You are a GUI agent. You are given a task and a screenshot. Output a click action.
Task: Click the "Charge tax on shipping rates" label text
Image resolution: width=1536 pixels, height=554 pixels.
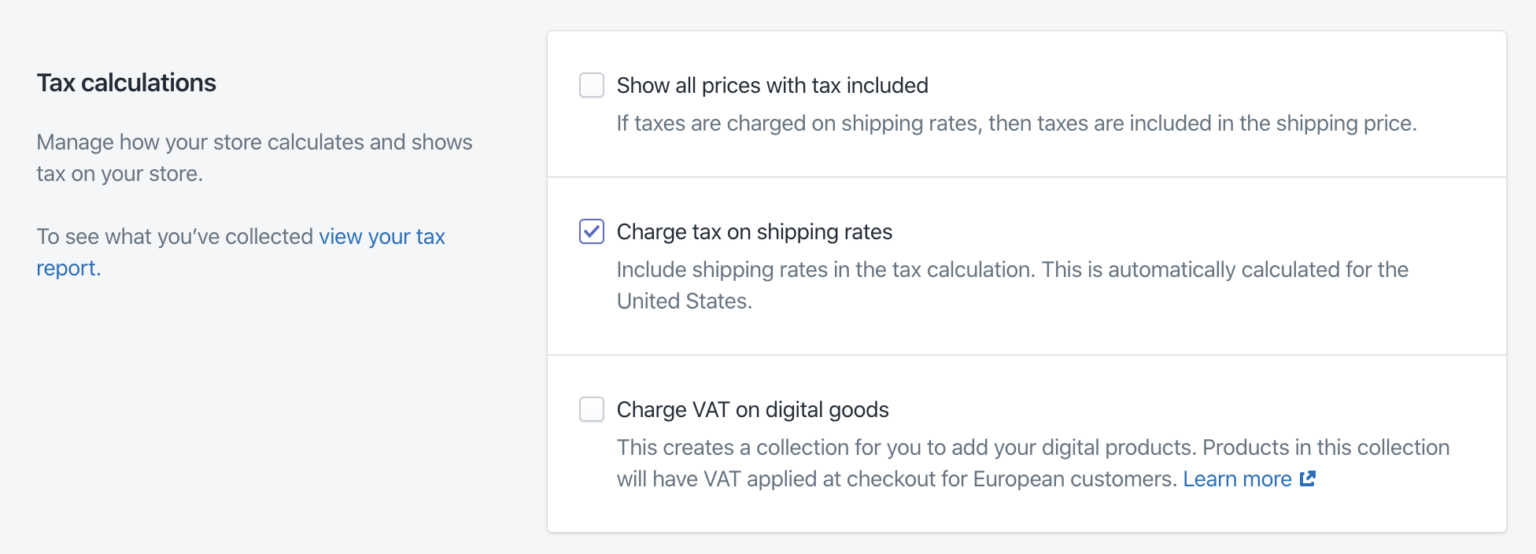(754, 232)
